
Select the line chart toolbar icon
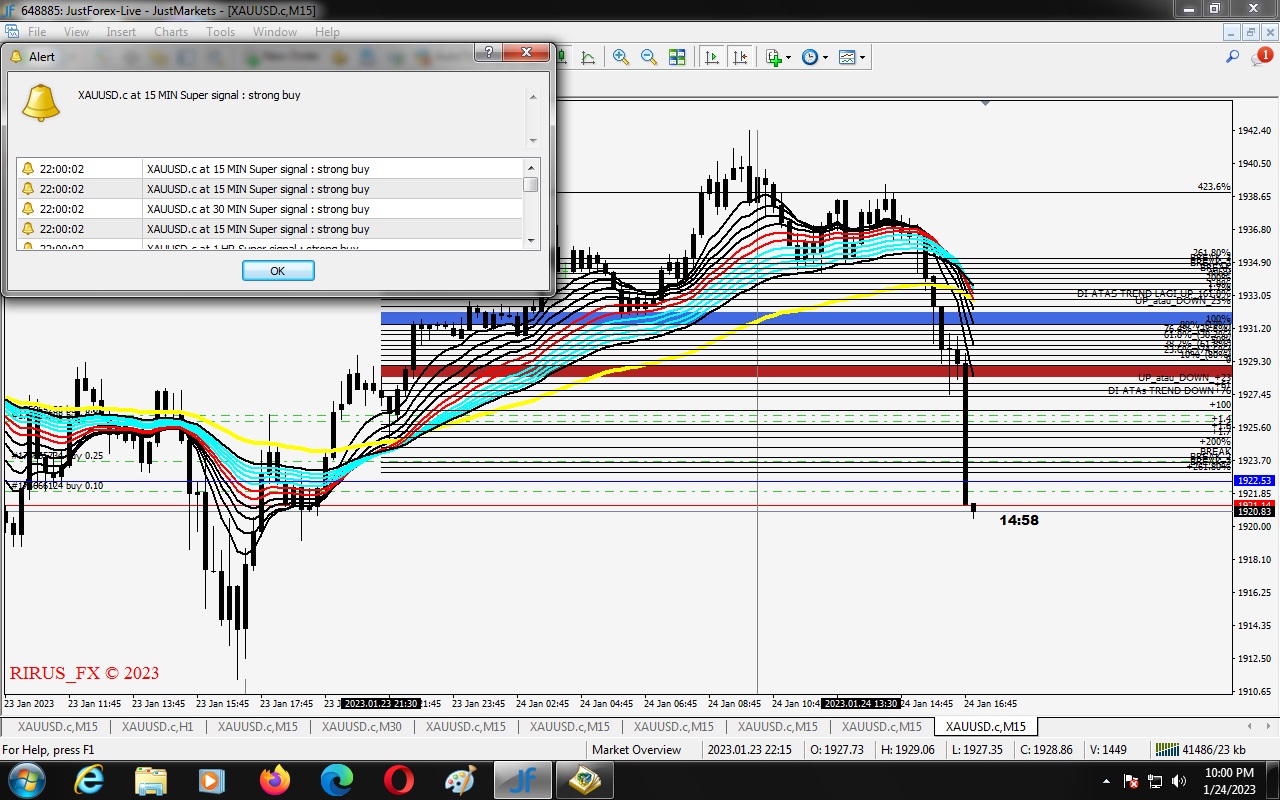(x=587, y=58)
